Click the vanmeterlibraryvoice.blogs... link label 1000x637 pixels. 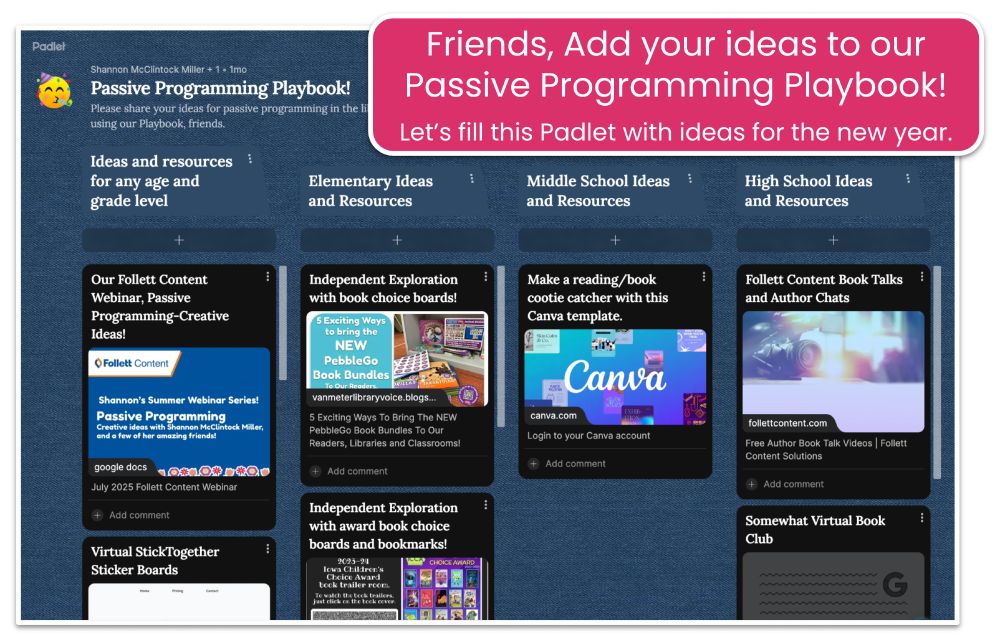click(x=374, y=397)
